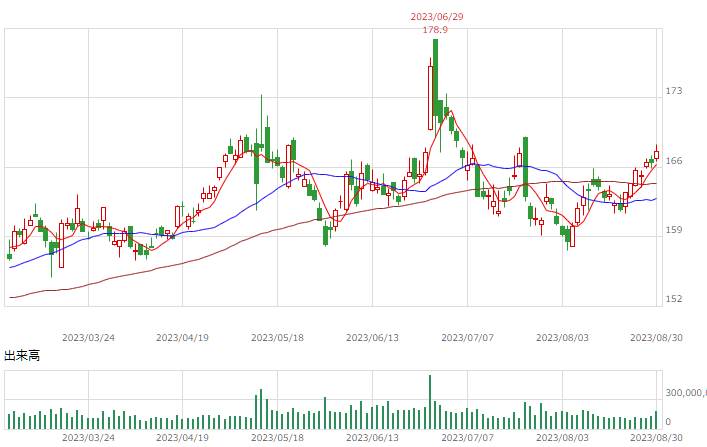Click the 300,000,0 volume axis label
This screenshot has width=707, height=447.
(x=686, y=393)
